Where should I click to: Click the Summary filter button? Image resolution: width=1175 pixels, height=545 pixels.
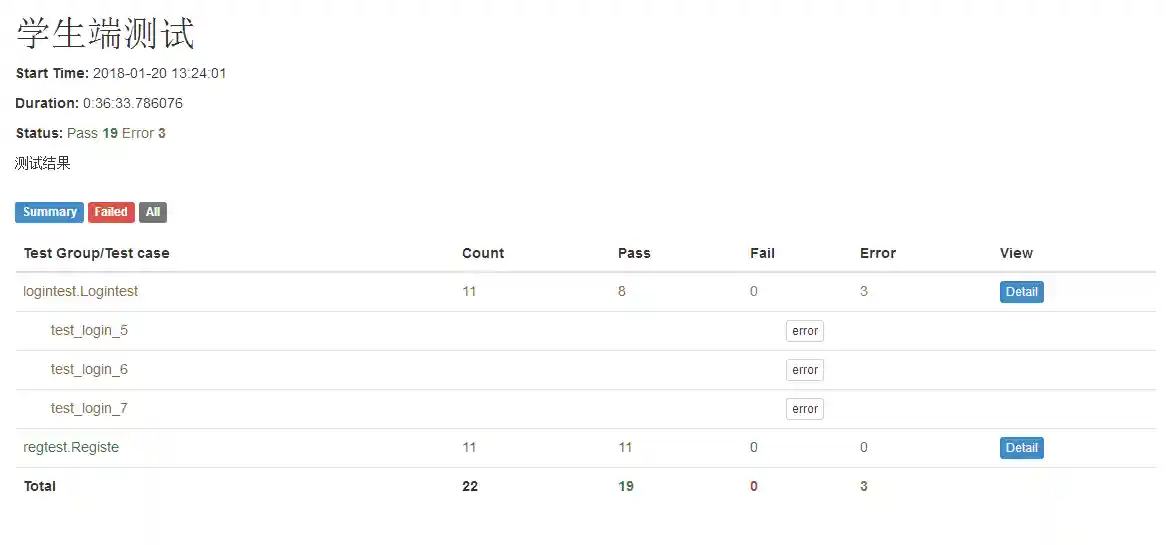pos(49,212)
